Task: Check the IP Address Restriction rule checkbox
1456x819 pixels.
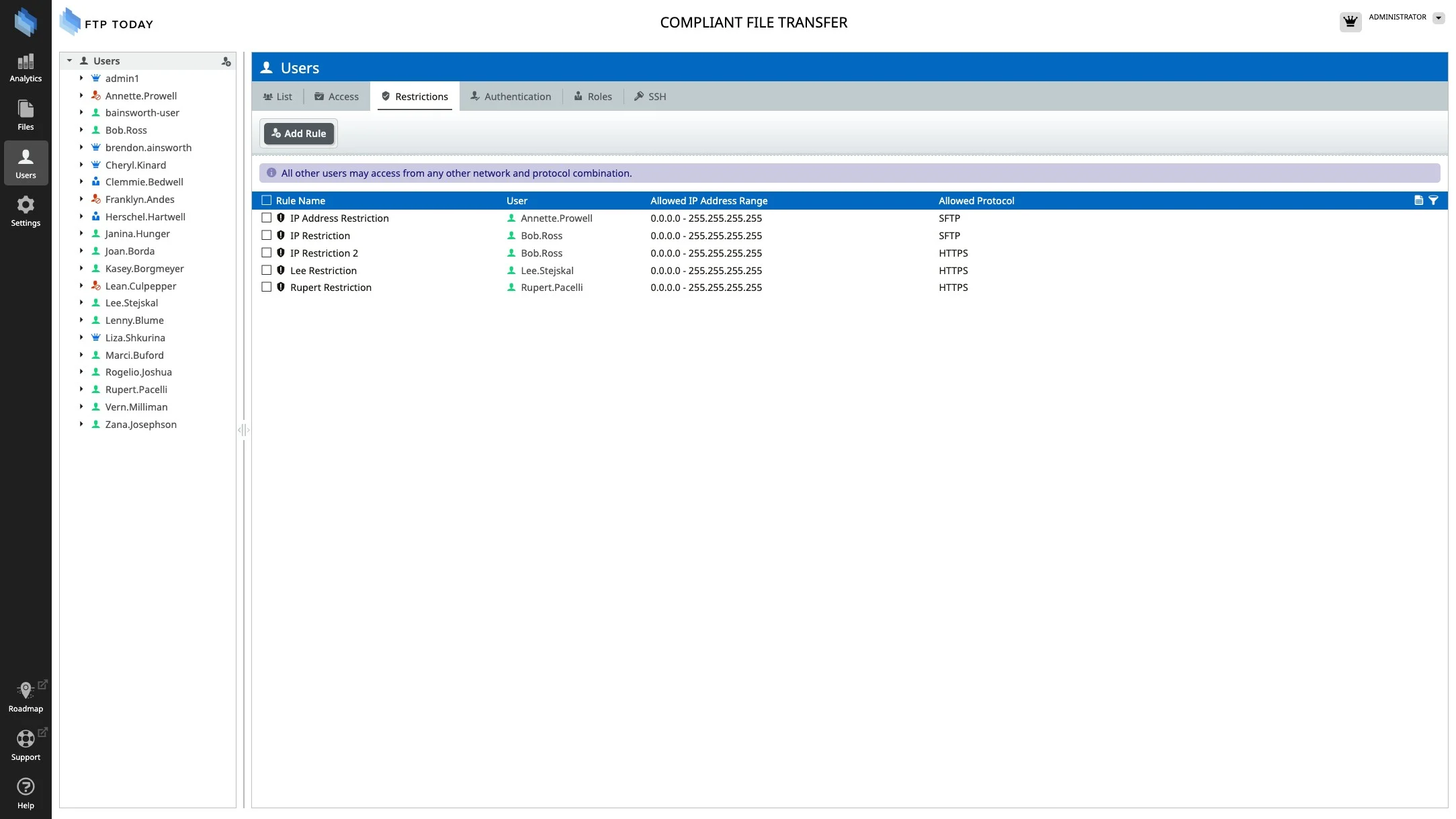Action: click(267, 218)
